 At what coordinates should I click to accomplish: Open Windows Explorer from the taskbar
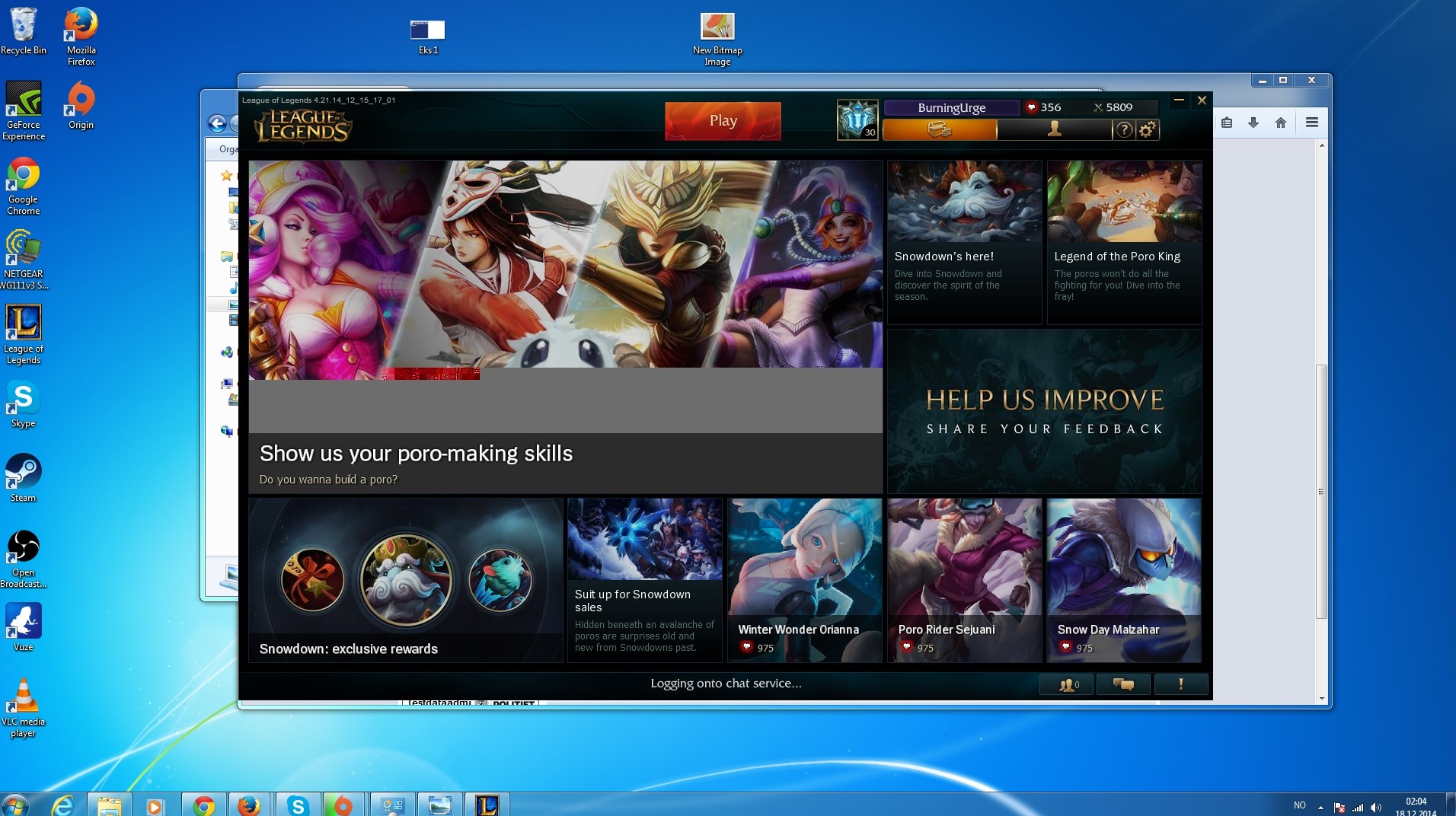109,805
